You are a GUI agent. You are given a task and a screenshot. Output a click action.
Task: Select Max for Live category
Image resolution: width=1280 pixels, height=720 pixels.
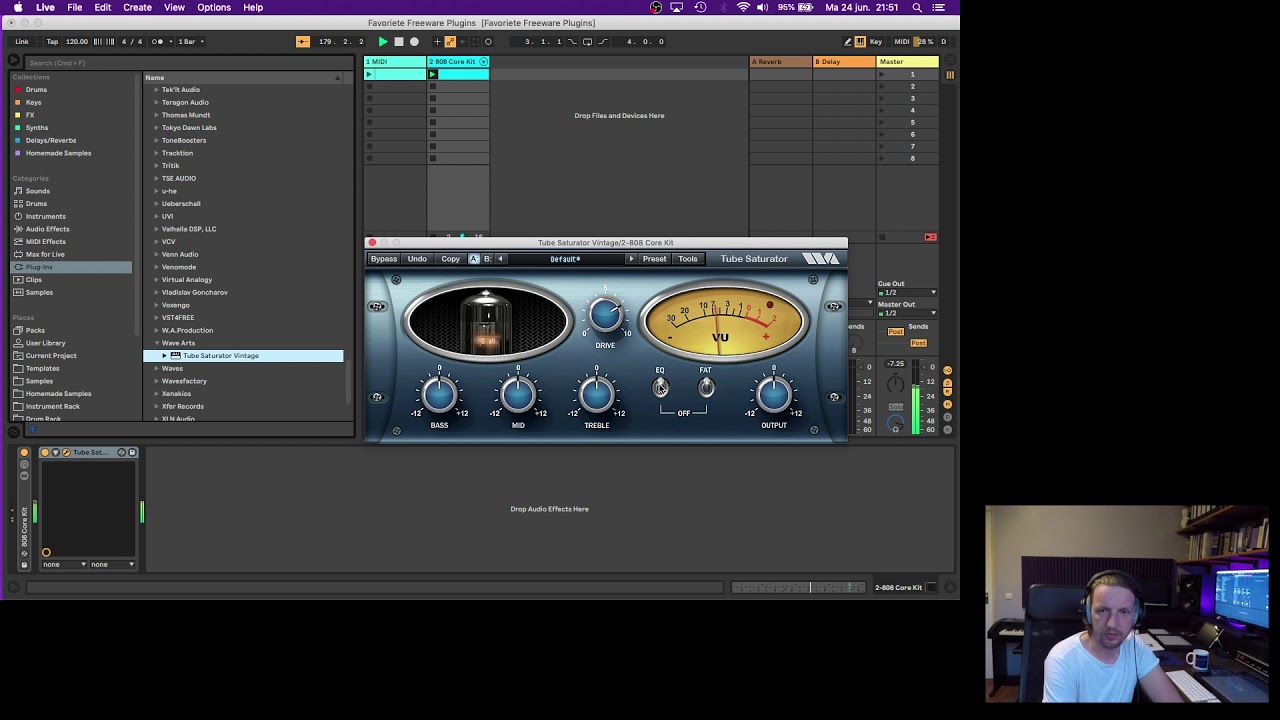coord(45,254)
